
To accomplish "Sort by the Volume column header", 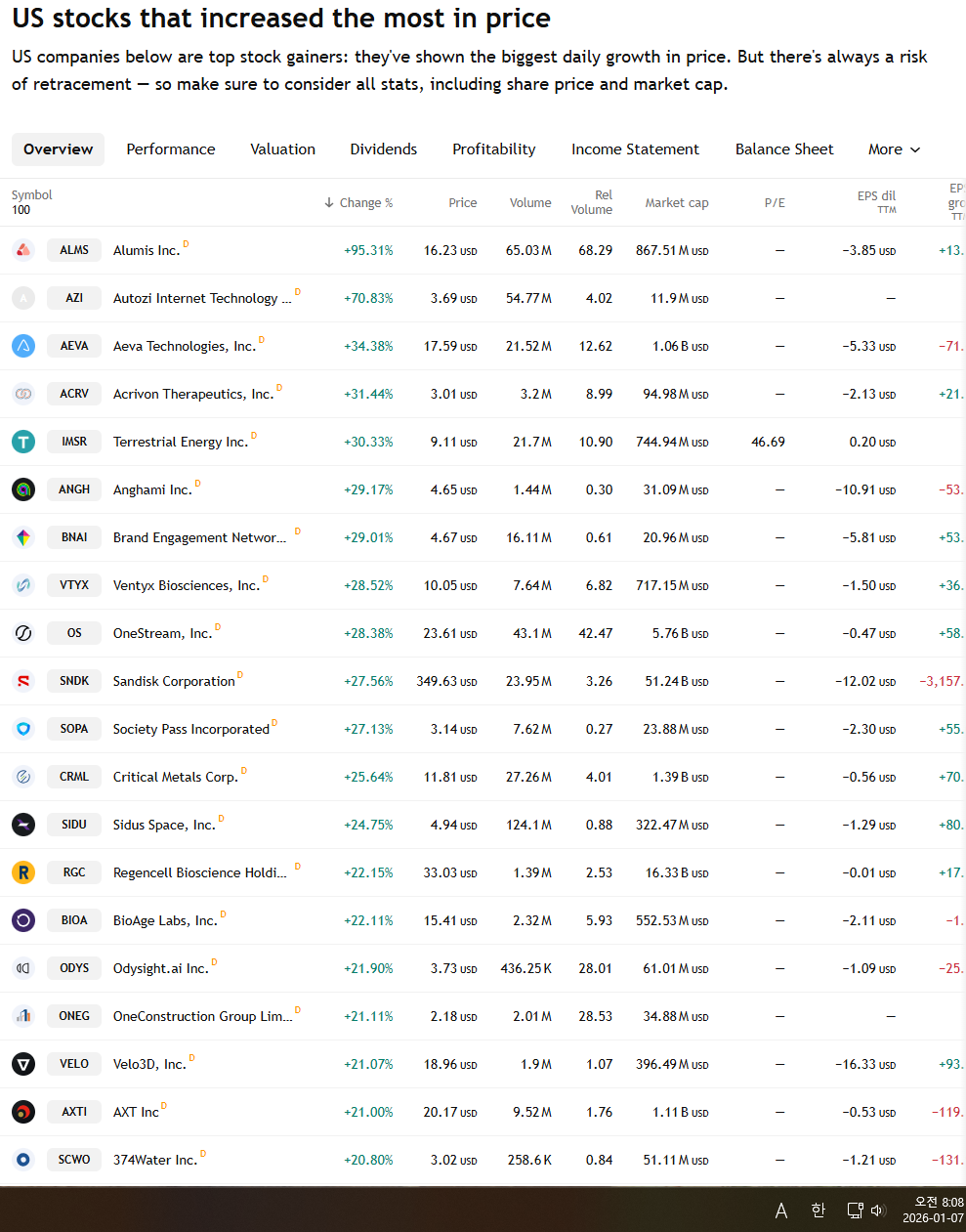I will pos(530,203).
